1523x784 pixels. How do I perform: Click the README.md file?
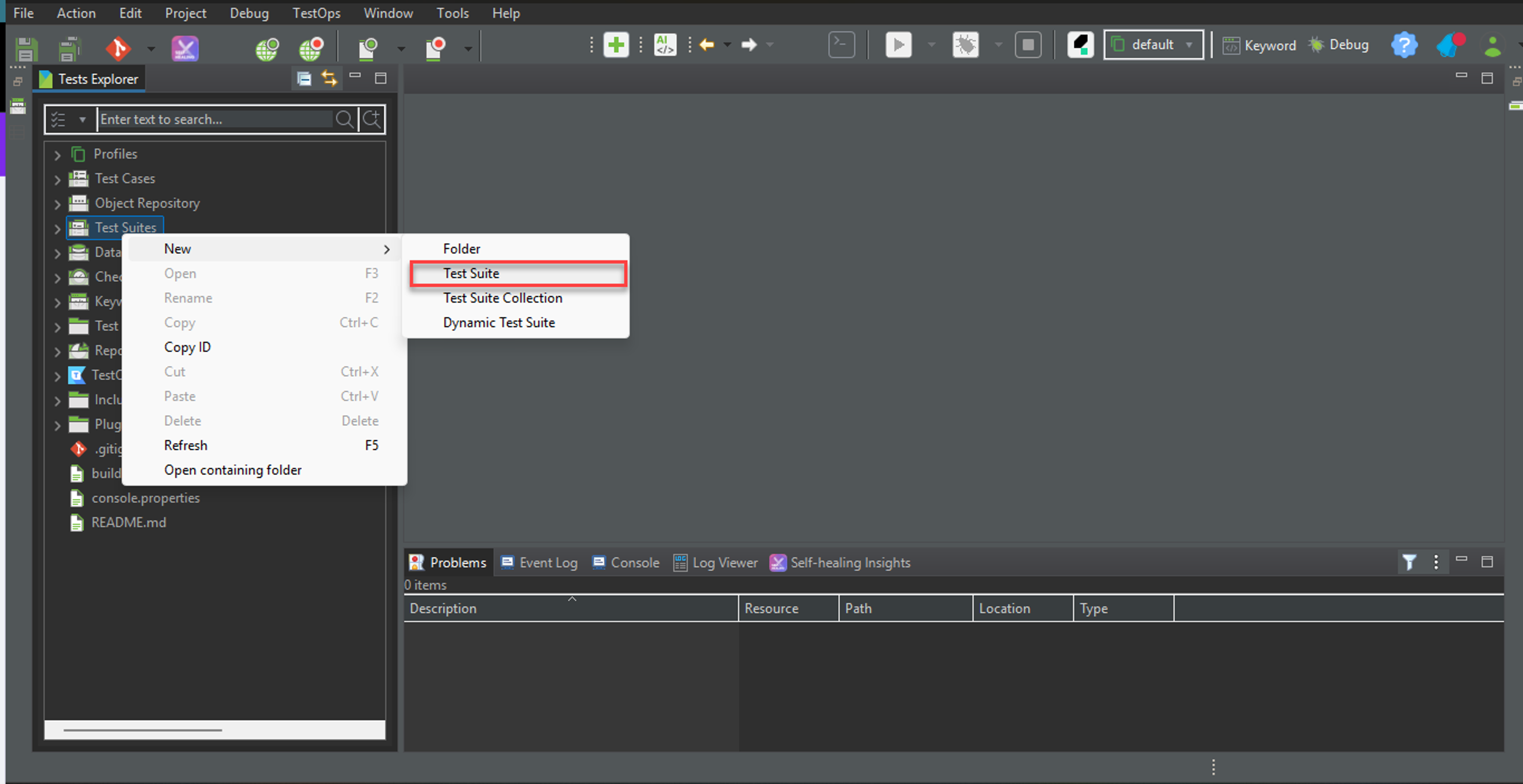[128, 522]
